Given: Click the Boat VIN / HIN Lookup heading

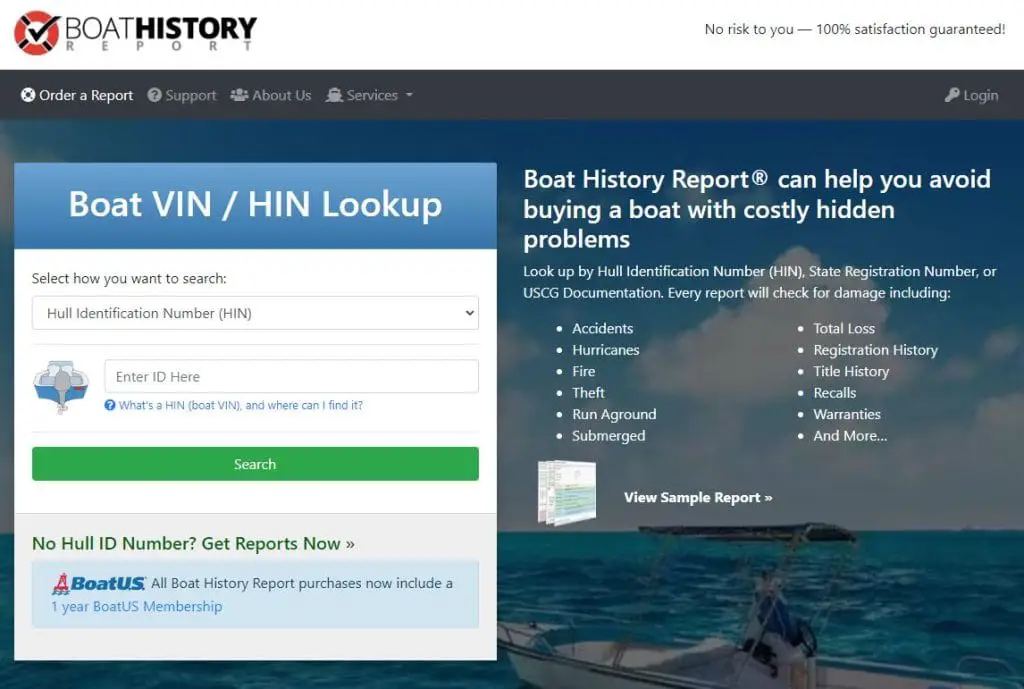Looking at the screenshot, I should (255, 204).
